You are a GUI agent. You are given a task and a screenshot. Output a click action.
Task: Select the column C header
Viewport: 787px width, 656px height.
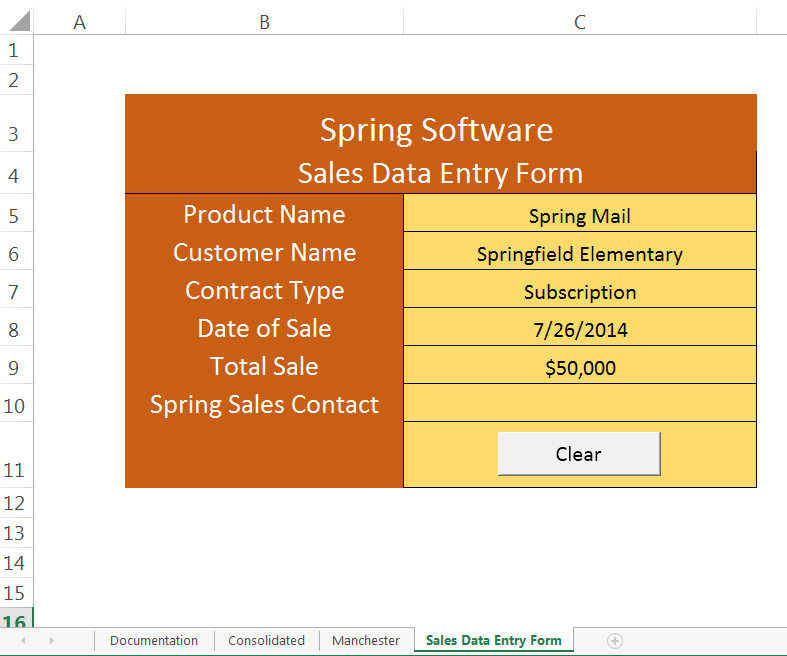point(580,22)
